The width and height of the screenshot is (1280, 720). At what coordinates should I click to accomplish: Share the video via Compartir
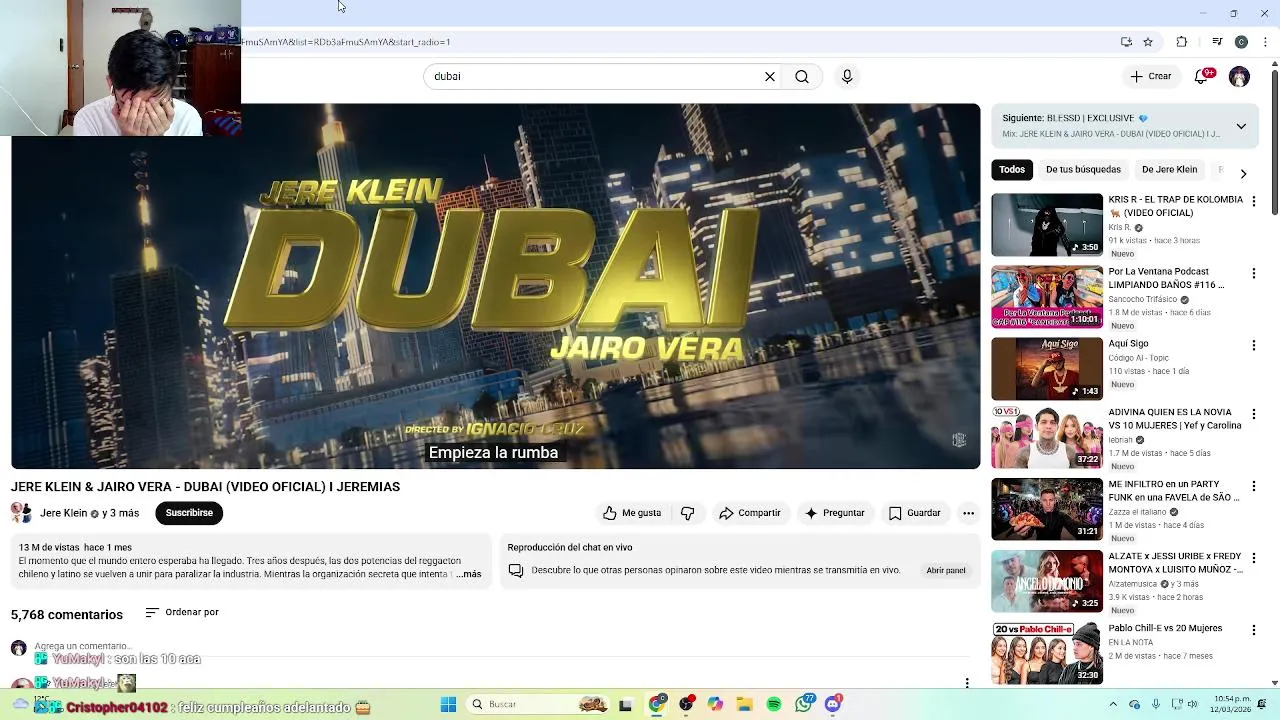click(750, 513)
